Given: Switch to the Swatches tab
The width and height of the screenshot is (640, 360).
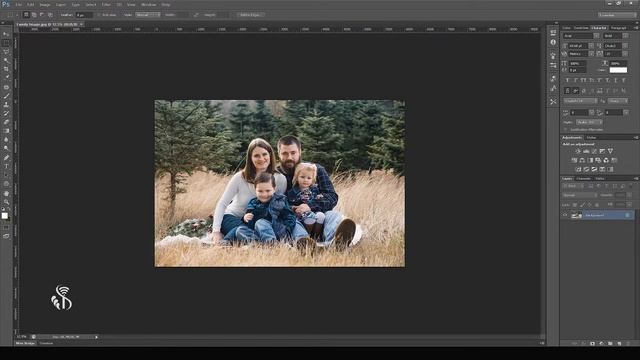Looking at the screenshot, I should pyautogui.click(x=581, y=28).
